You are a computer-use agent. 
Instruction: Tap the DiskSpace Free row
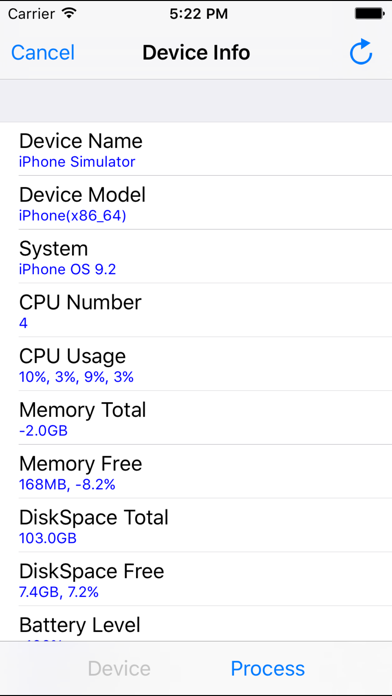(196, 579)
